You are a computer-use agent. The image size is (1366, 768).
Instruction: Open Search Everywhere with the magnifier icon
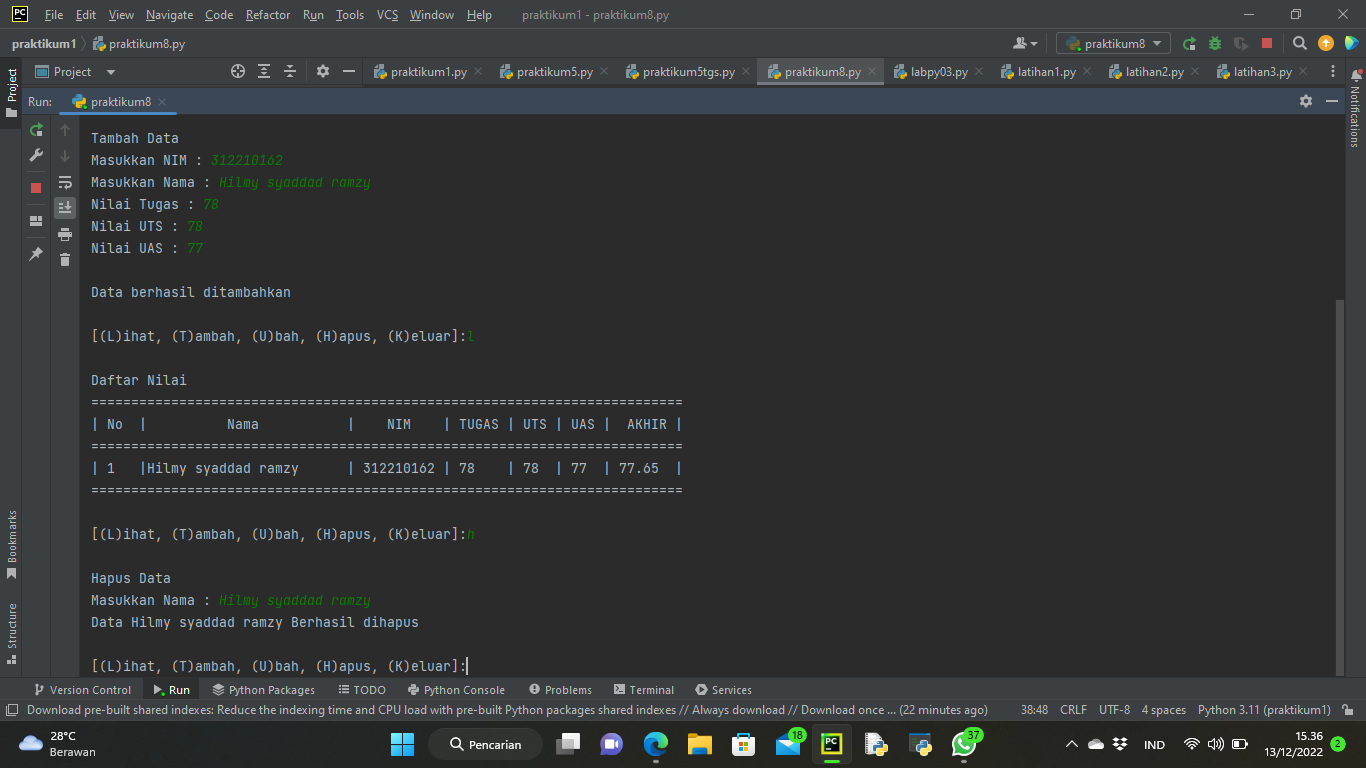(x=1300, y=43)
